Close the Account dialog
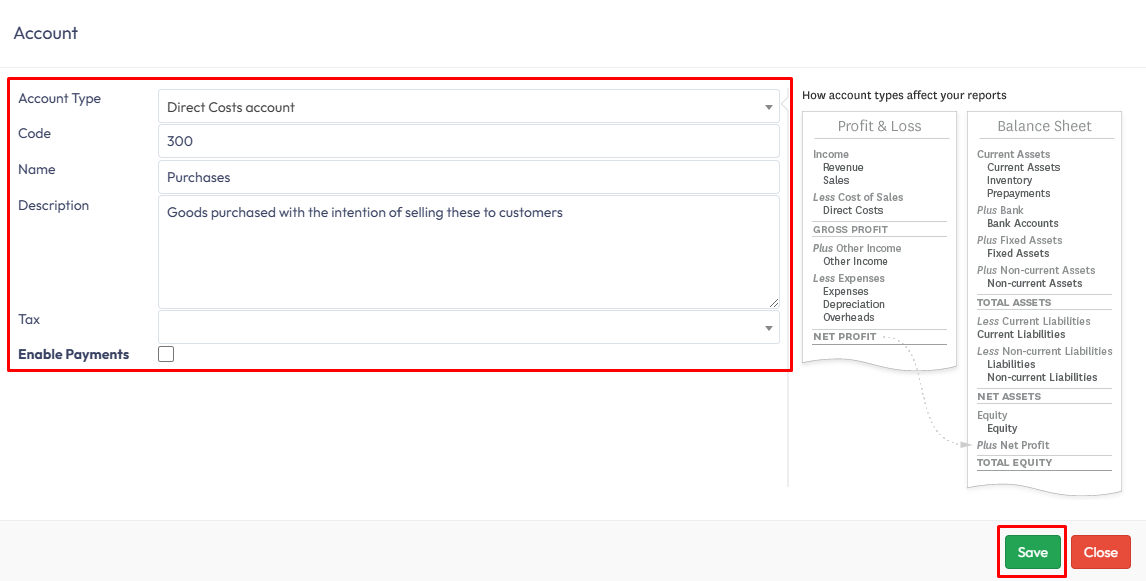This screenshot has height=581, width=1146. click(x=1101, y=552)
